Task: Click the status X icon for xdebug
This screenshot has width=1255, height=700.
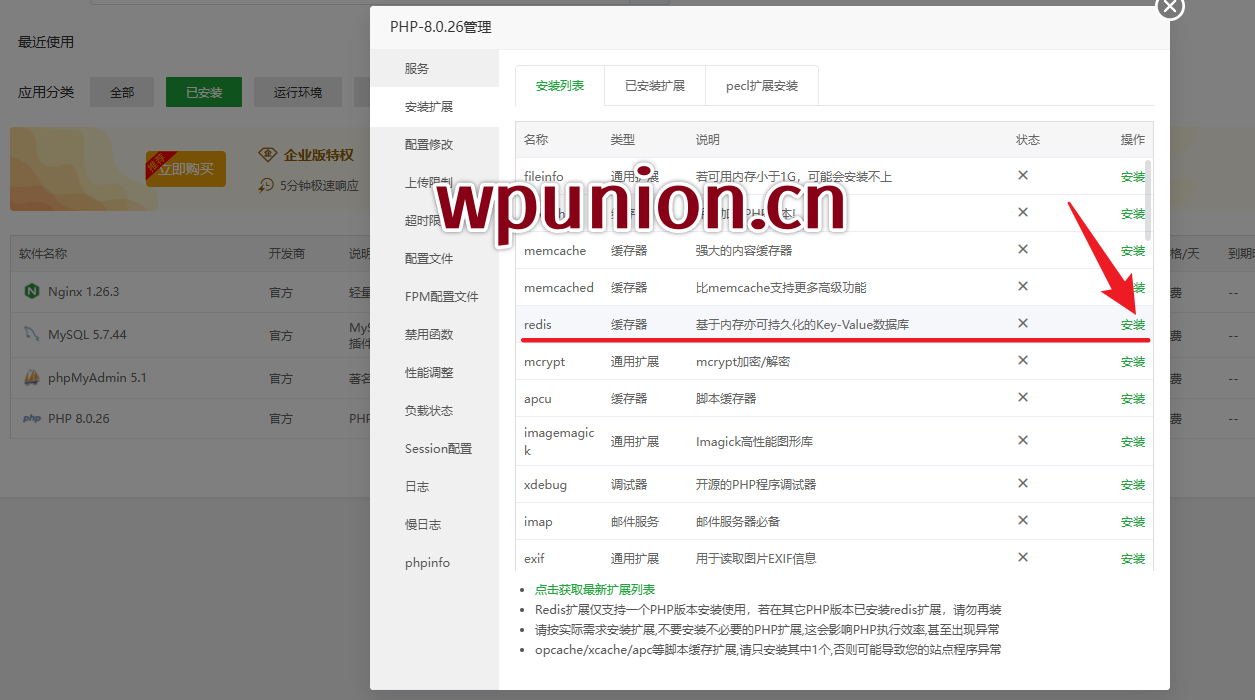Action: (x=1023, y=483)
